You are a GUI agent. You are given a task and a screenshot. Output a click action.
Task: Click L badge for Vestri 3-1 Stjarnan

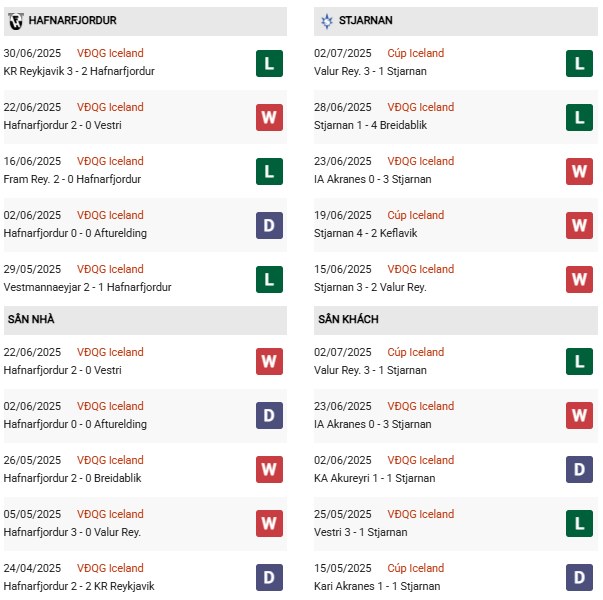(578, 524)
